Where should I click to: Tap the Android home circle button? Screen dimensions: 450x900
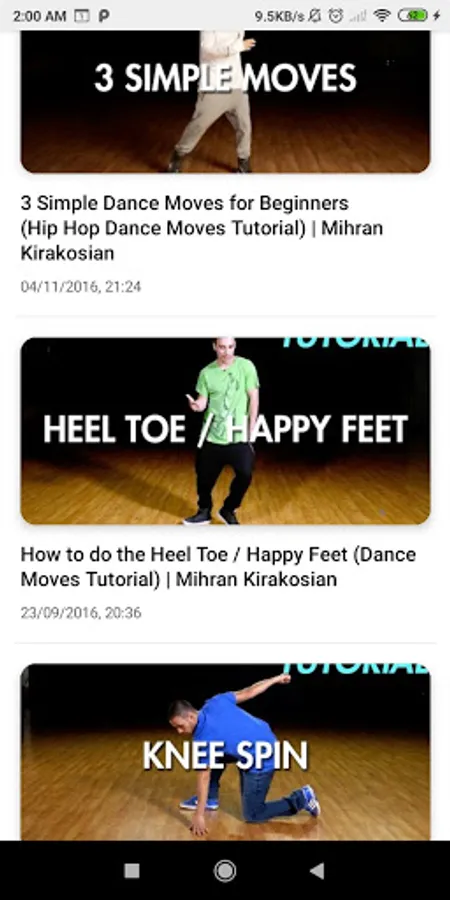(224, 871)
